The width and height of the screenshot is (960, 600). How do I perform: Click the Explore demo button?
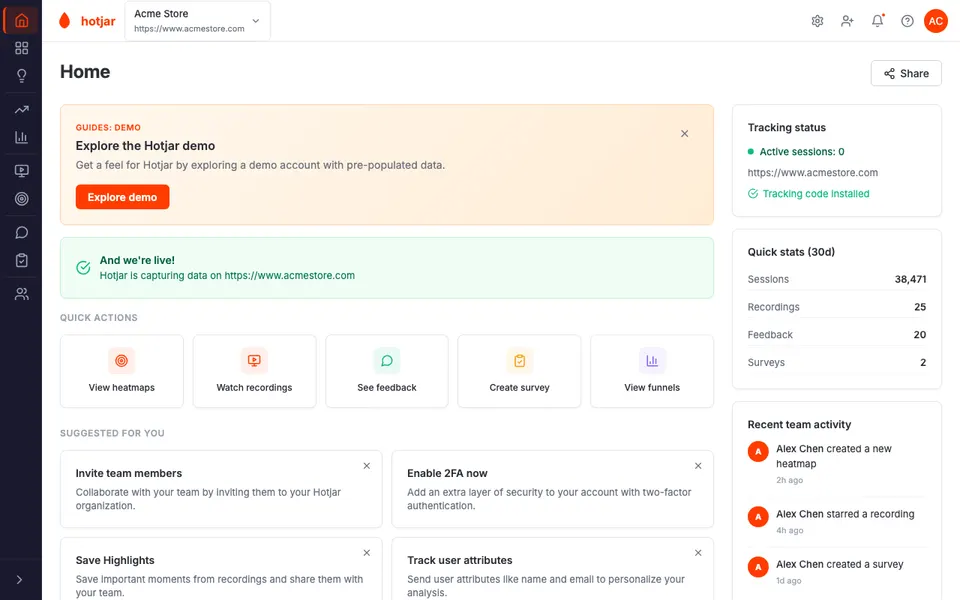coord(122,197)
